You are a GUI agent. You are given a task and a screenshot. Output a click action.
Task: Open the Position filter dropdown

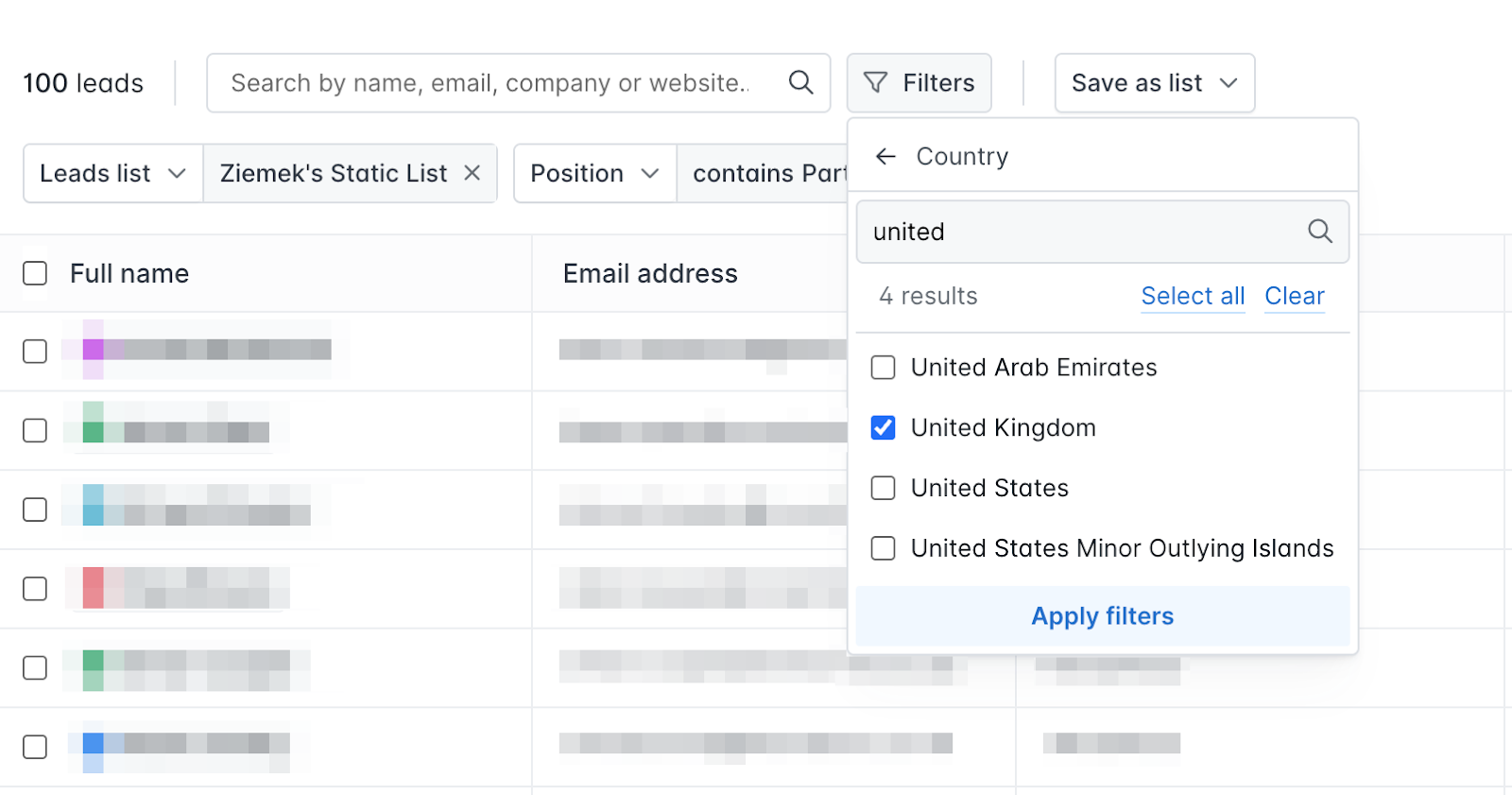(x=595, y=173)
